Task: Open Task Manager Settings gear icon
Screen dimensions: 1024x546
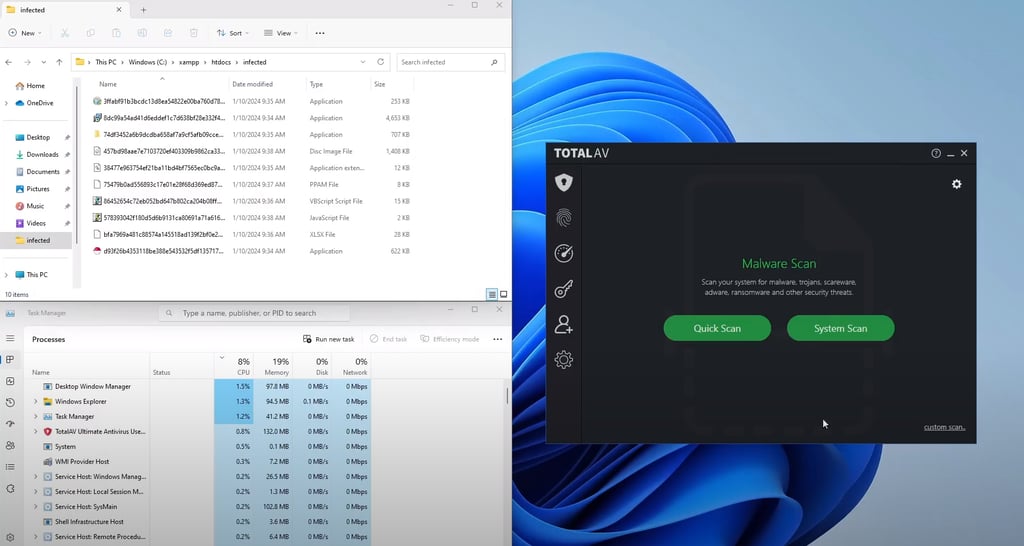Action: pos(10,538)
